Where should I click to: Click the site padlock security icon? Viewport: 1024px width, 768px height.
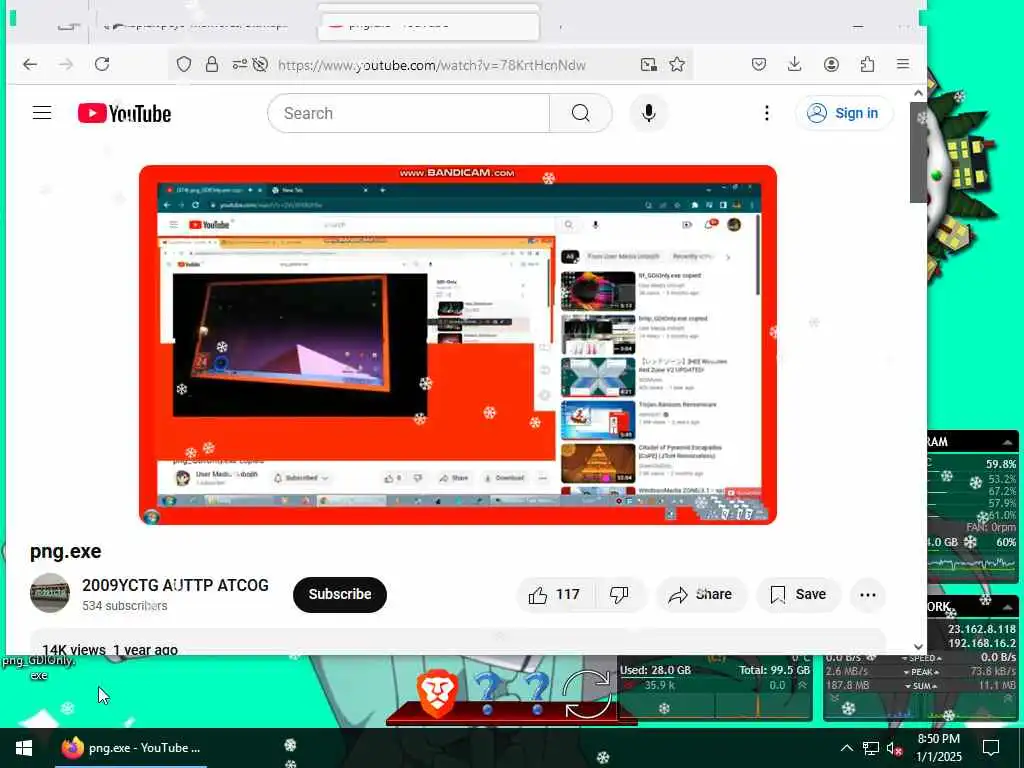[x=212, y=64]
